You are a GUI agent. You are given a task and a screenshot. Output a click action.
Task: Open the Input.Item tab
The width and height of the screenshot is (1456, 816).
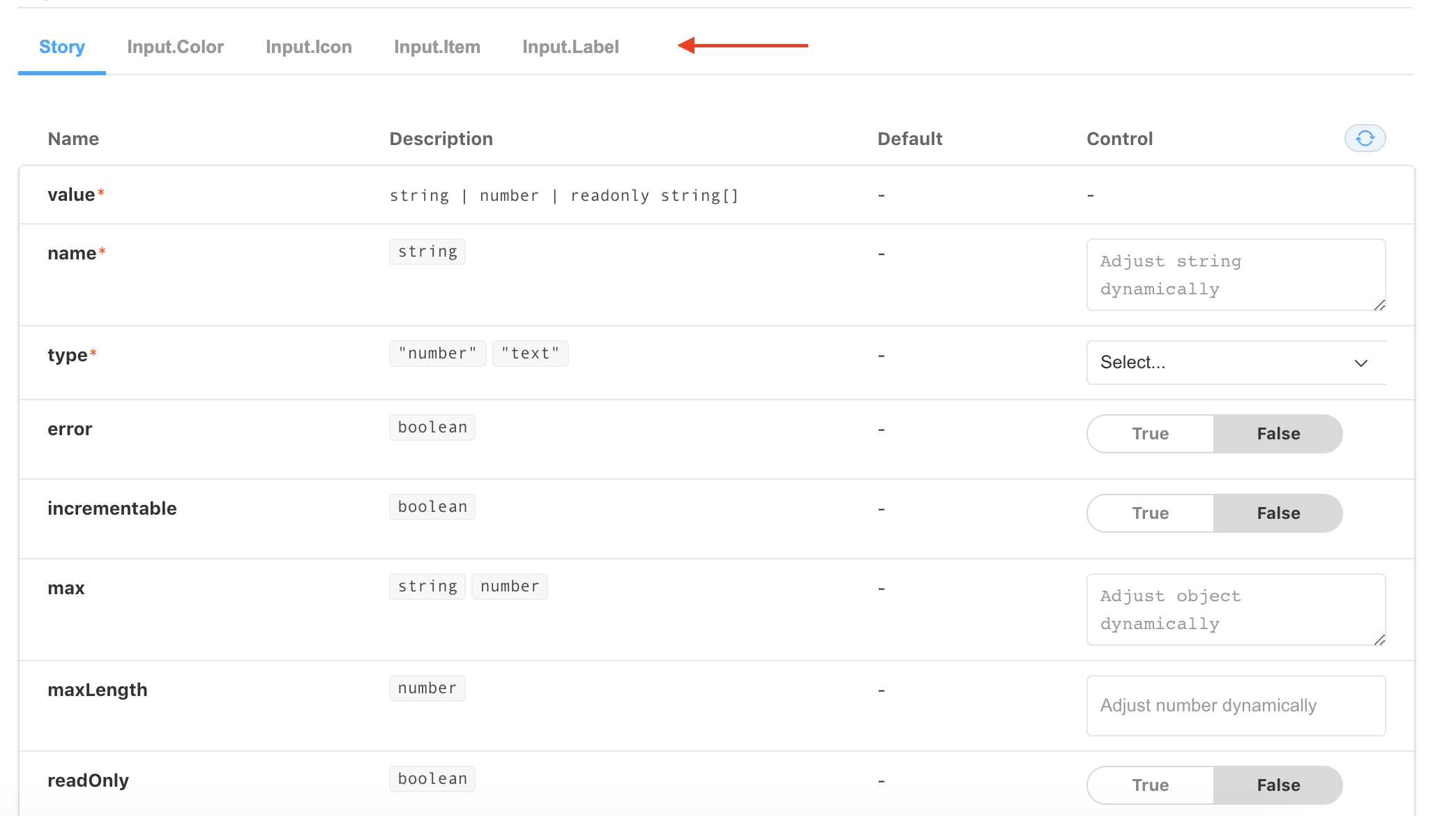point(437,47)
